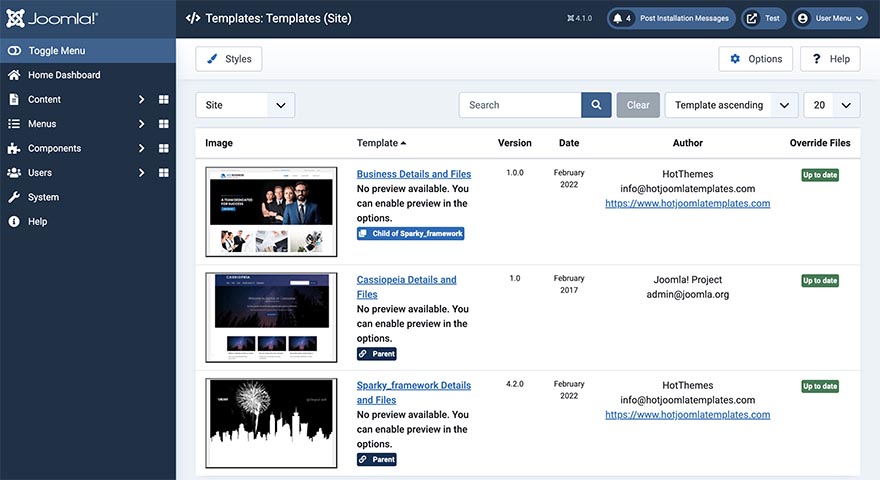Click the Child of Sparky_framework badge
Viewport: 880px width, 480px height.
click(410, 234)
